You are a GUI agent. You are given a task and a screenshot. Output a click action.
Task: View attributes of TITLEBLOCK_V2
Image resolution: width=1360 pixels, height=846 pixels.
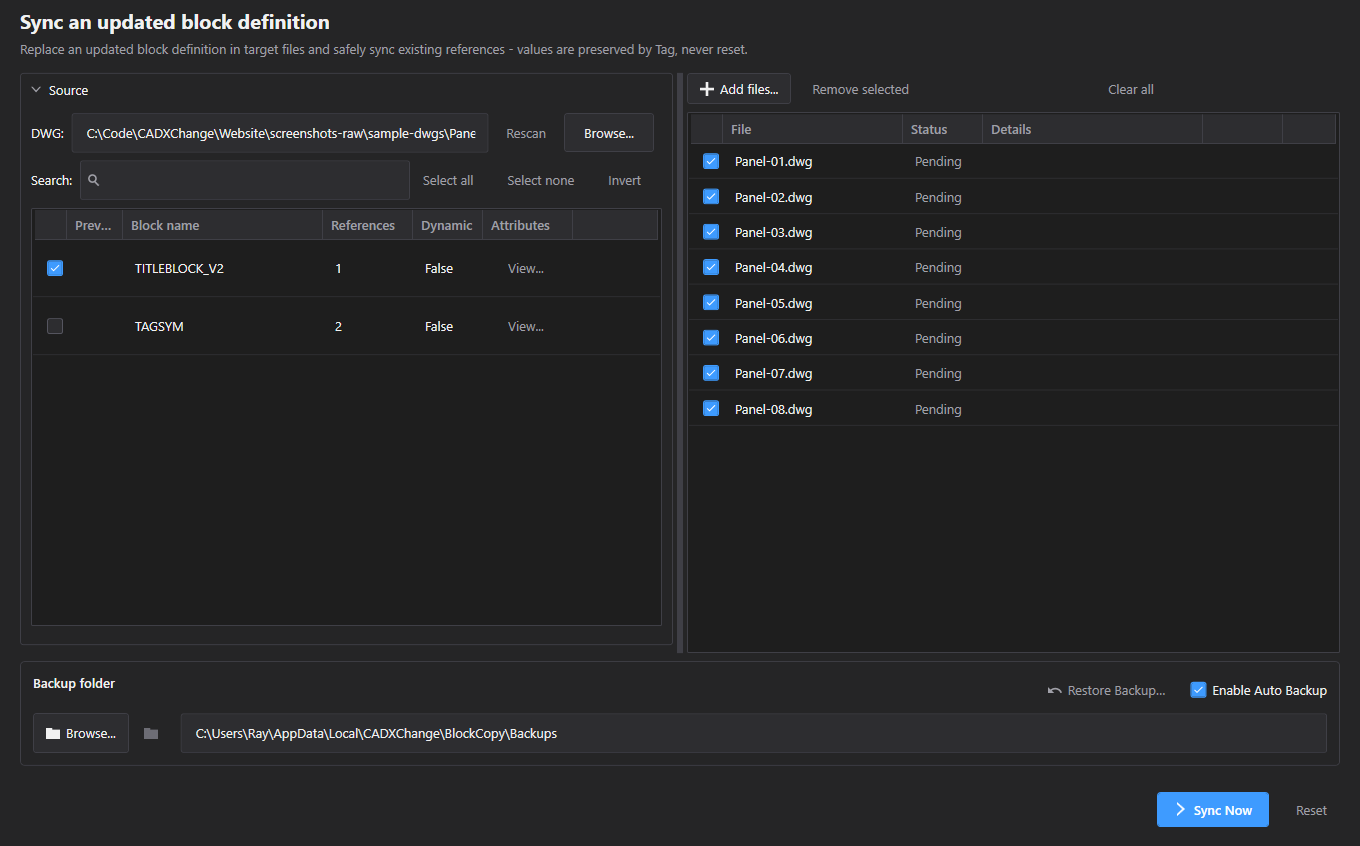pos(526,268)
